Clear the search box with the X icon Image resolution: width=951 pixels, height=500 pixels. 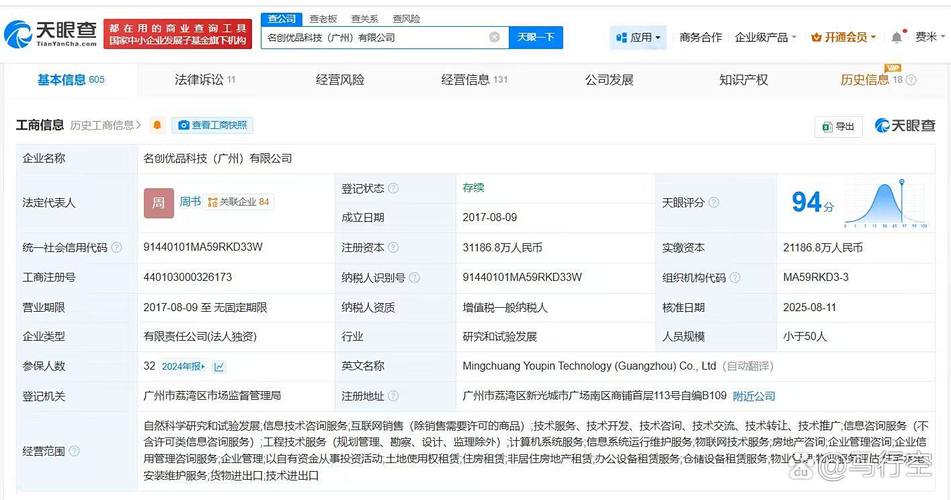tap(495, 37)
